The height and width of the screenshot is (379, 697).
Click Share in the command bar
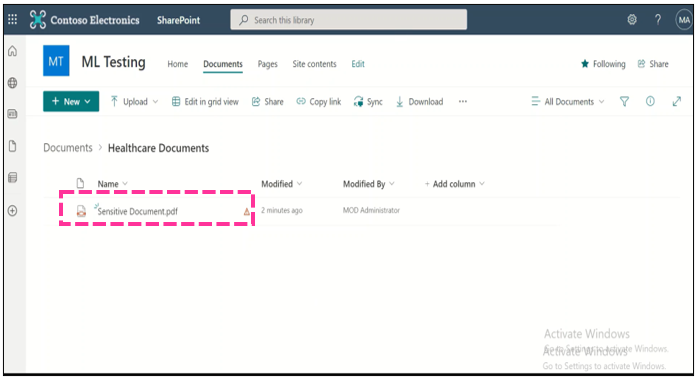click(268, 102)
